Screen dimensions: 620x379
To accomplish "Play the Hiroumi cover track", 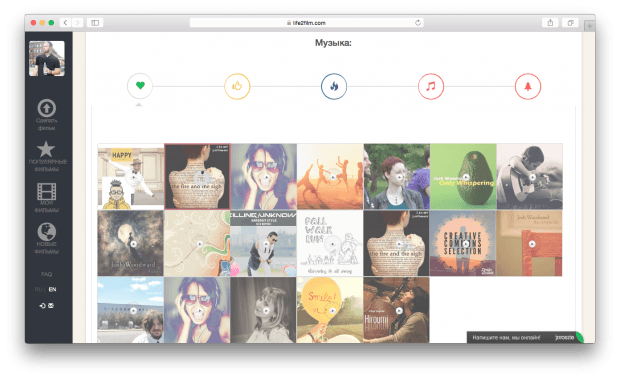I will coord(399,310).
